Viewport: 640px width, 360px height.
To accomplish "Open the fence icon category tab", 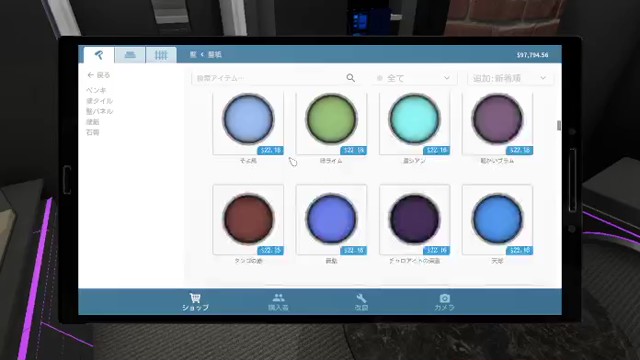I will pos(161,55).
